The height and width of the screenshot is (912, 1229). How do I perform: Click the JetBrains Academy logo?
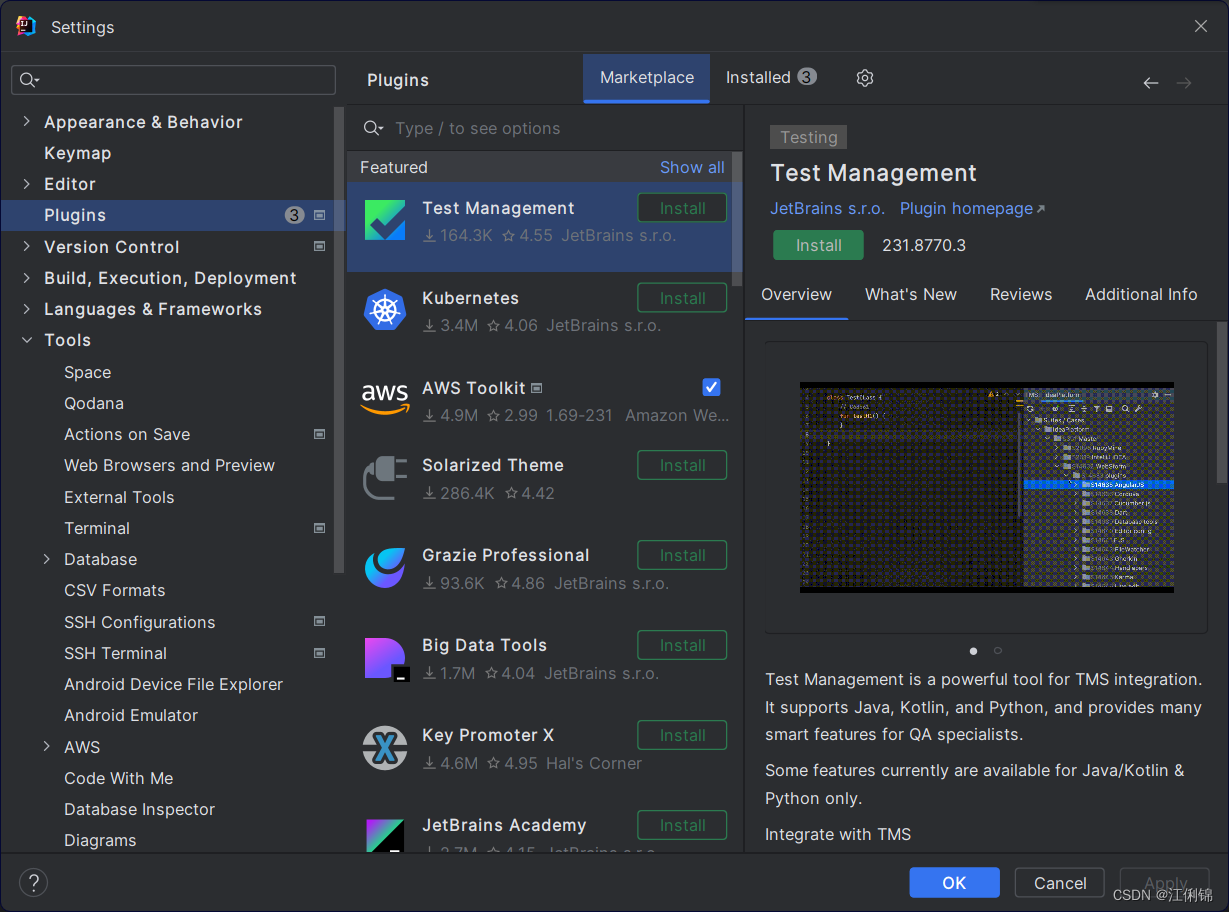[386, 835]
